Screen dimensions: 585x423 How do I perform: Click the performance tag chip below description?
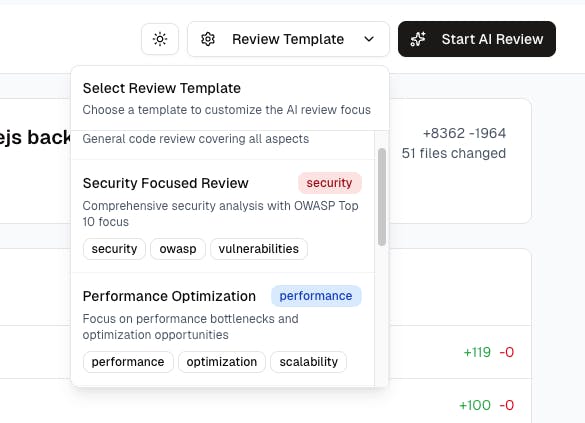128,362
